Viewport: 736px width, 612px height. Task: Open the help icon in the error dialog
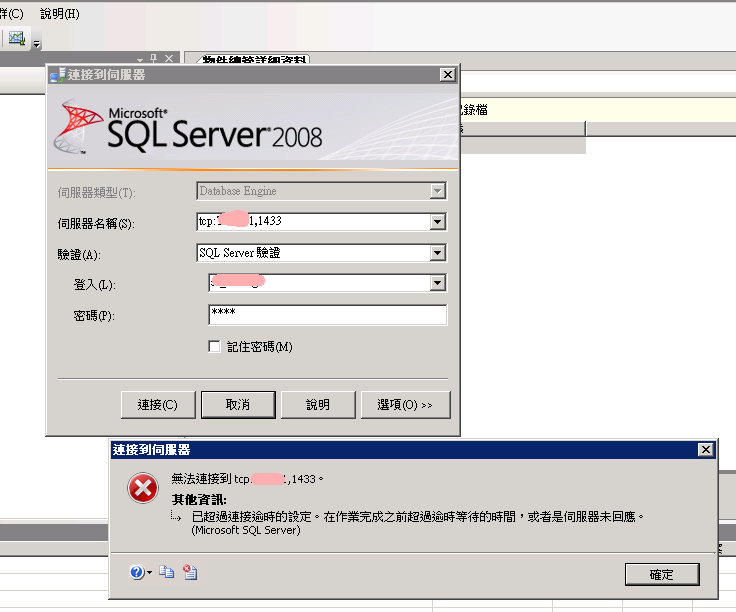tap(137, 572)
